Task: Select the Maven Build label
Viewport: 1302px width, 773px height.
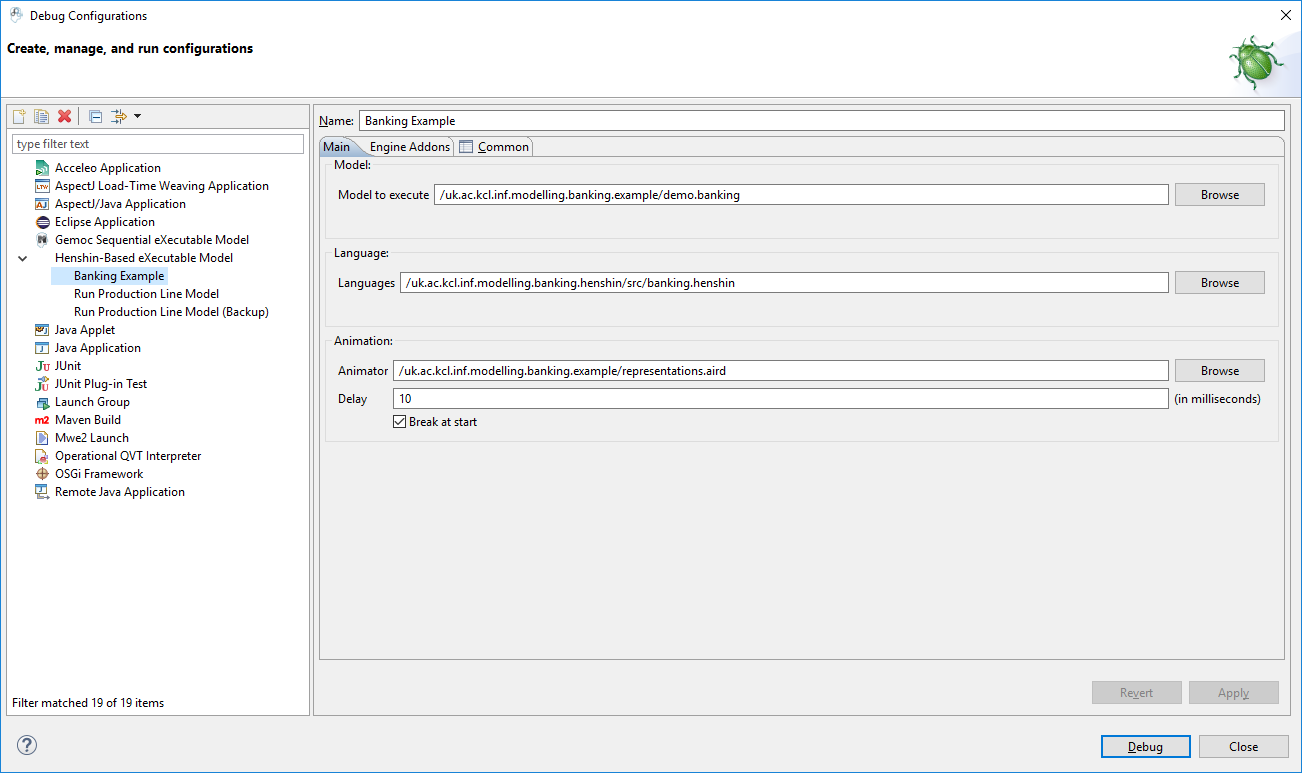Action: click(88, 420)
